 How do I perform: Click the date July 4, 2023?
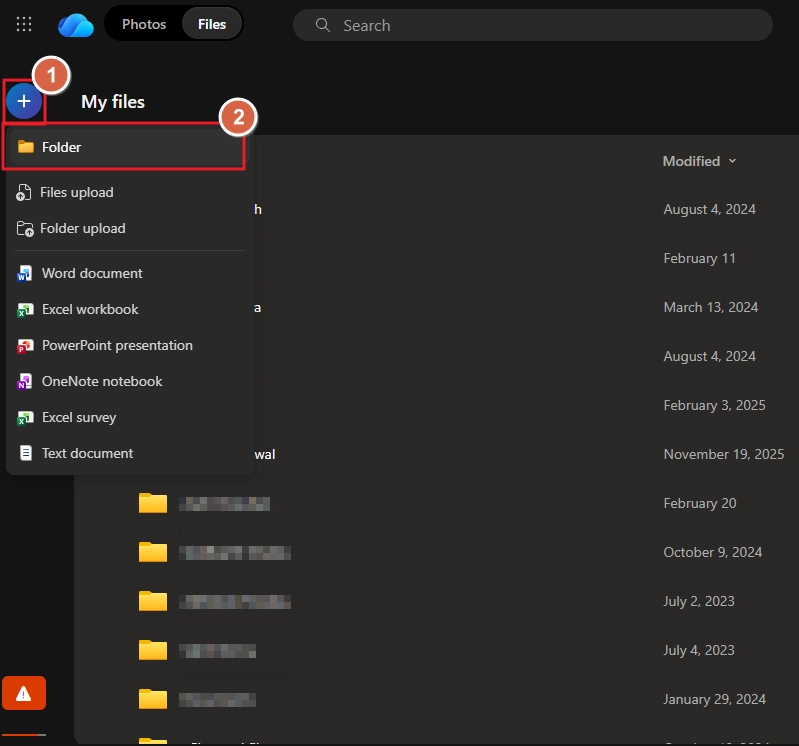point(699,650)
